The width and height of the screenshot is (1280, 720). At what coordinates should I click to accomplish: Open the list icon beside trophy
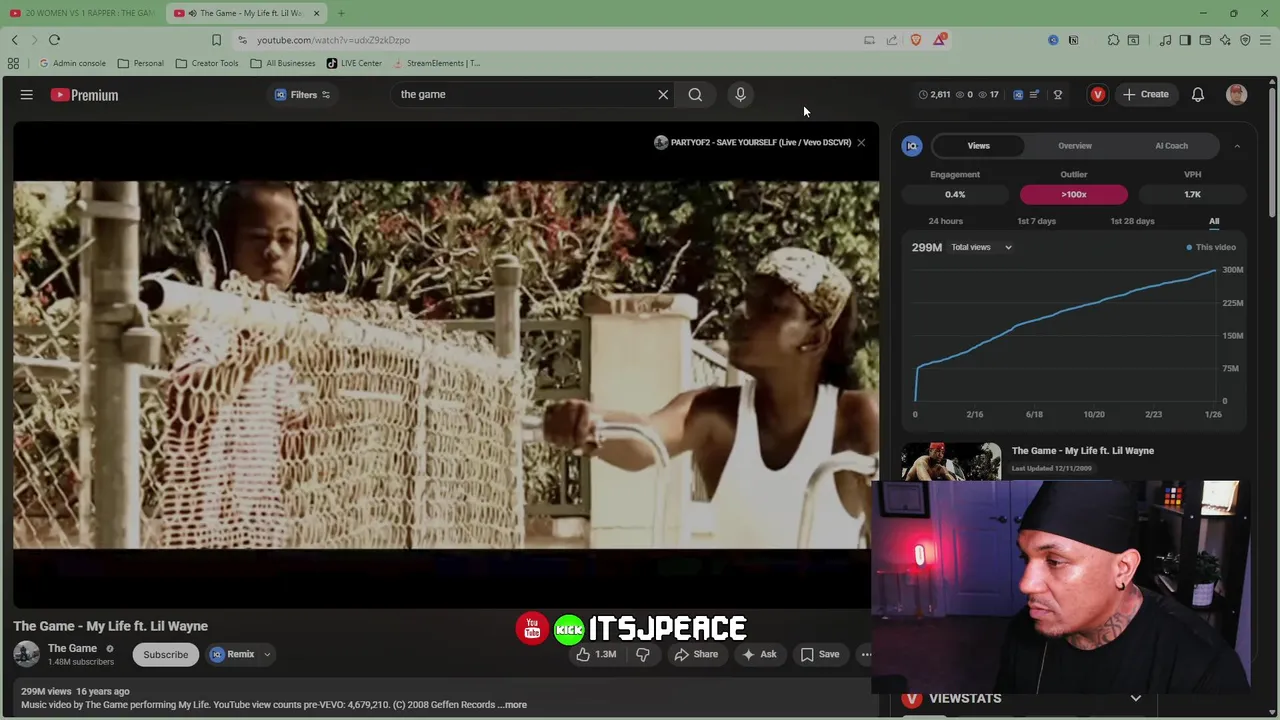click(1035, 95)
